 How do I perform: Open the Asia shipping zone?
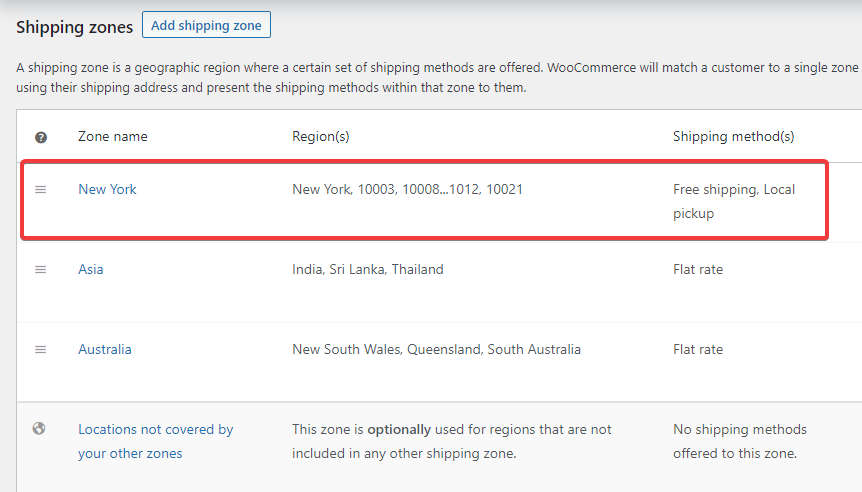[91, 269]
